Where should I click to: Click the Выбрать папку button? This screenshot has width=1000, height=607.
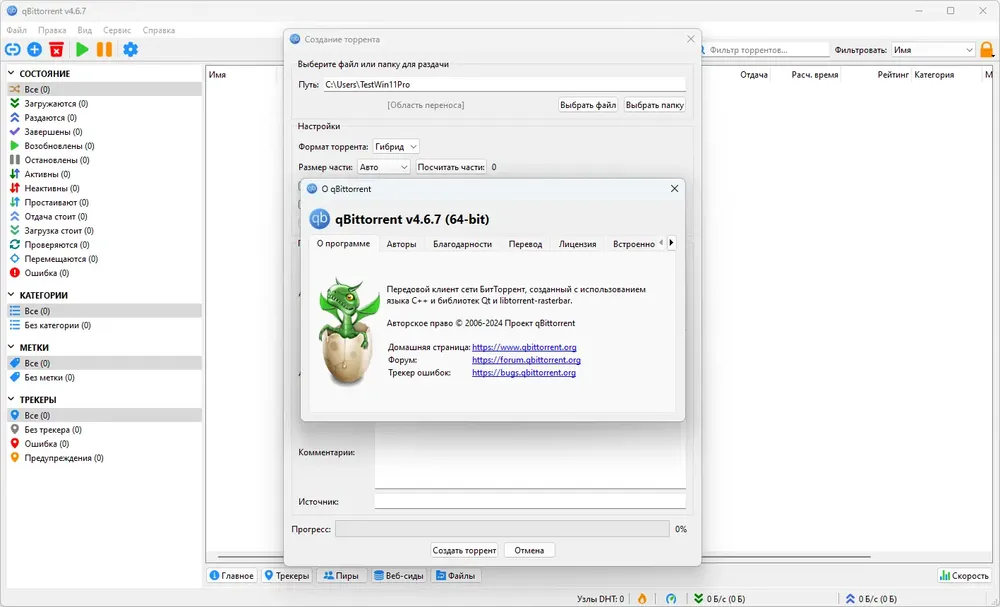coord(654,105)
